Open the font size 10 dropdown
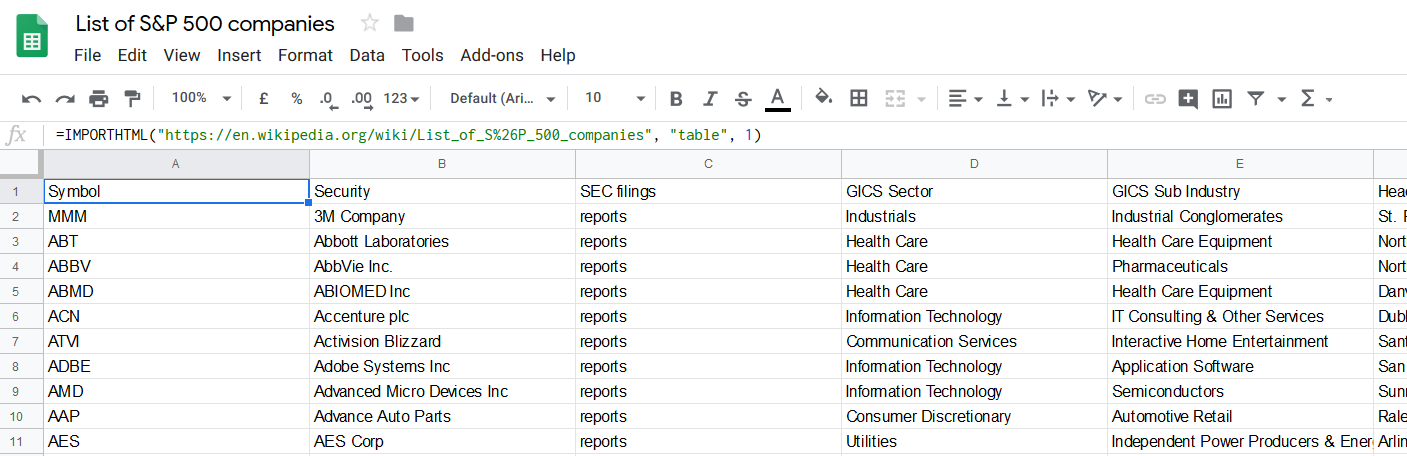This screenshot has width=1407, height=456. [x=614, y=98]
